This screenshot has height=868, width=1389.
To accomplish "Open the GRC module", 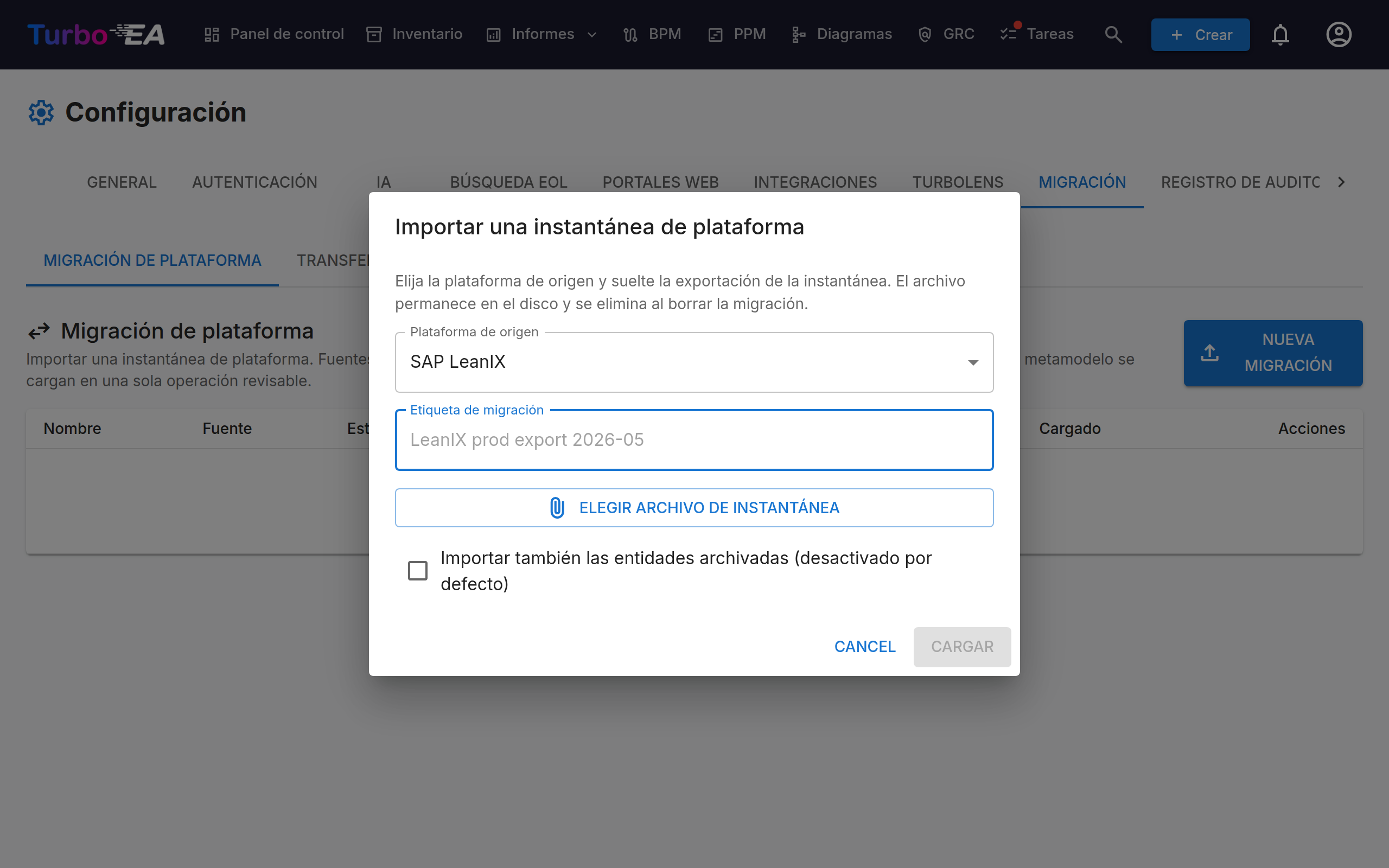I will tap(946, 34).
